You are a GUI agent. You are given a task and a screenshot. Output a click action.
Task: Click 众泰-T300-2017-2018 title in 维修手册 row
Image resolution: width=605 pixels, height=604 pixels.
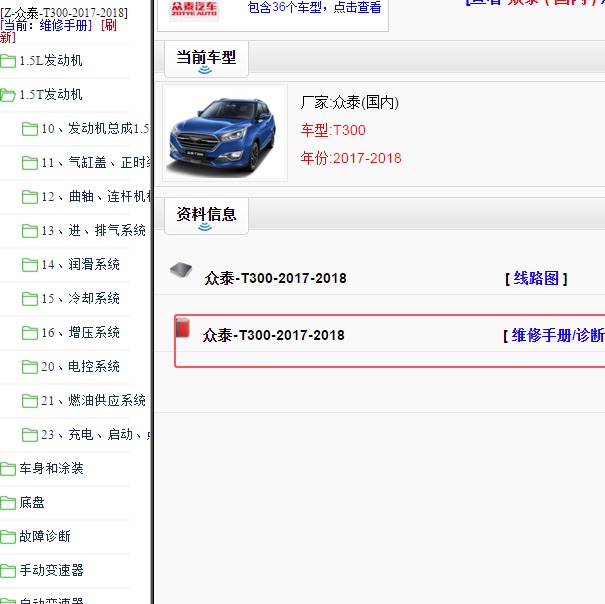(x=274, y=335)
